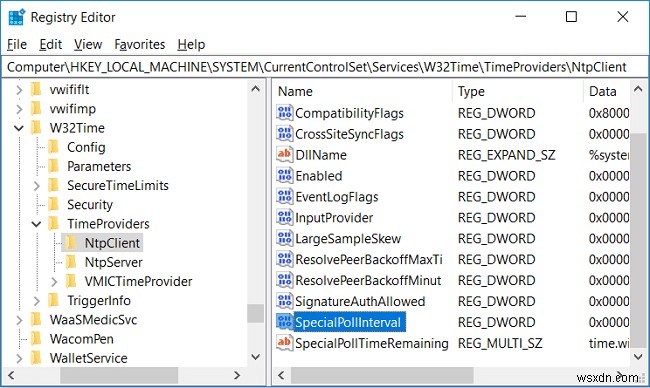Open the Help menu
The height and width of the screenshot is (388, 650).
[191, 44]
